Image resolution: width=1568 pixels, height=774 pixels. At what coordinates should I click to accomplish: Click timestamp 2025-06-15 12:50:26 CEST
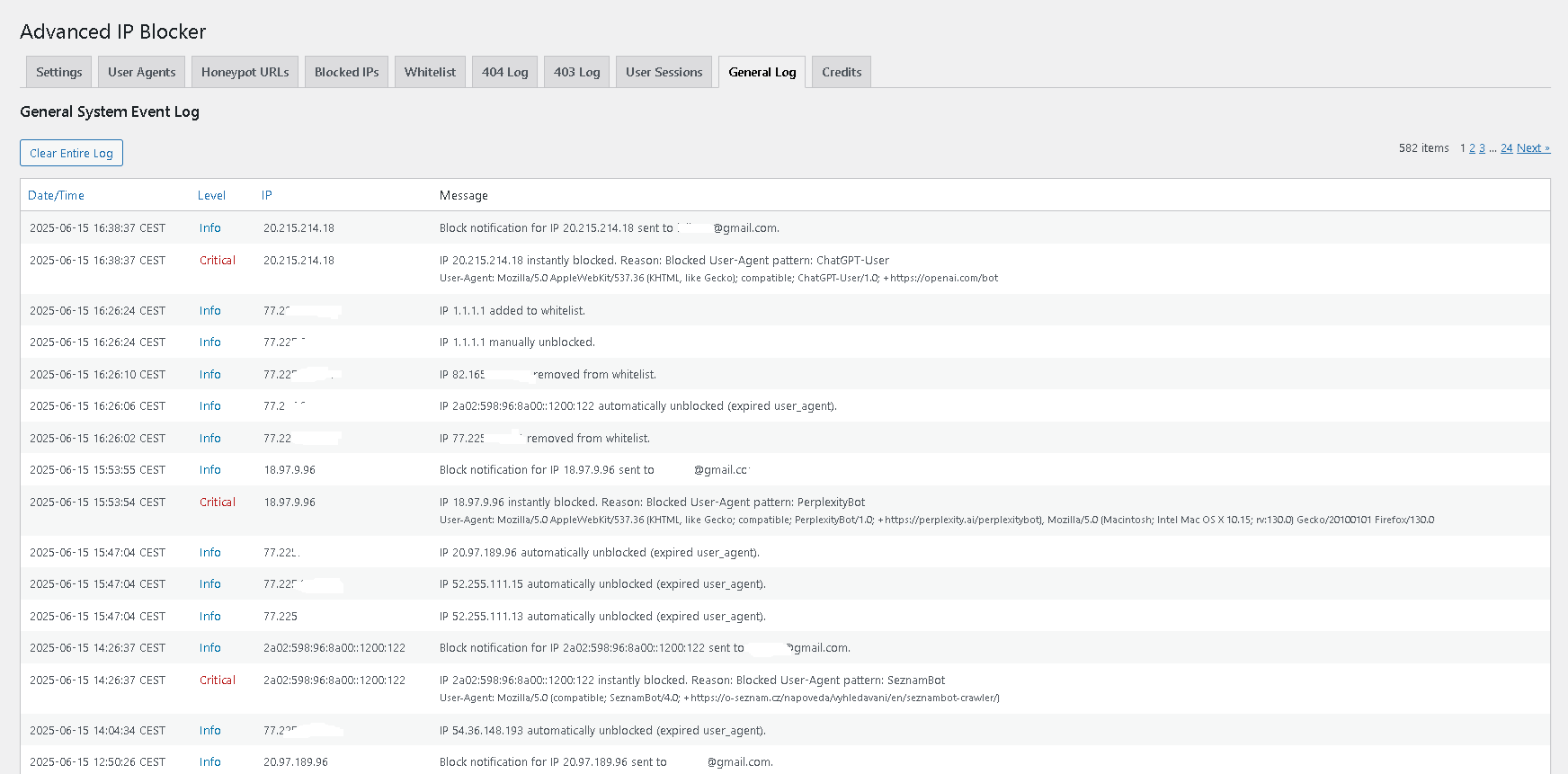(97, 762)
